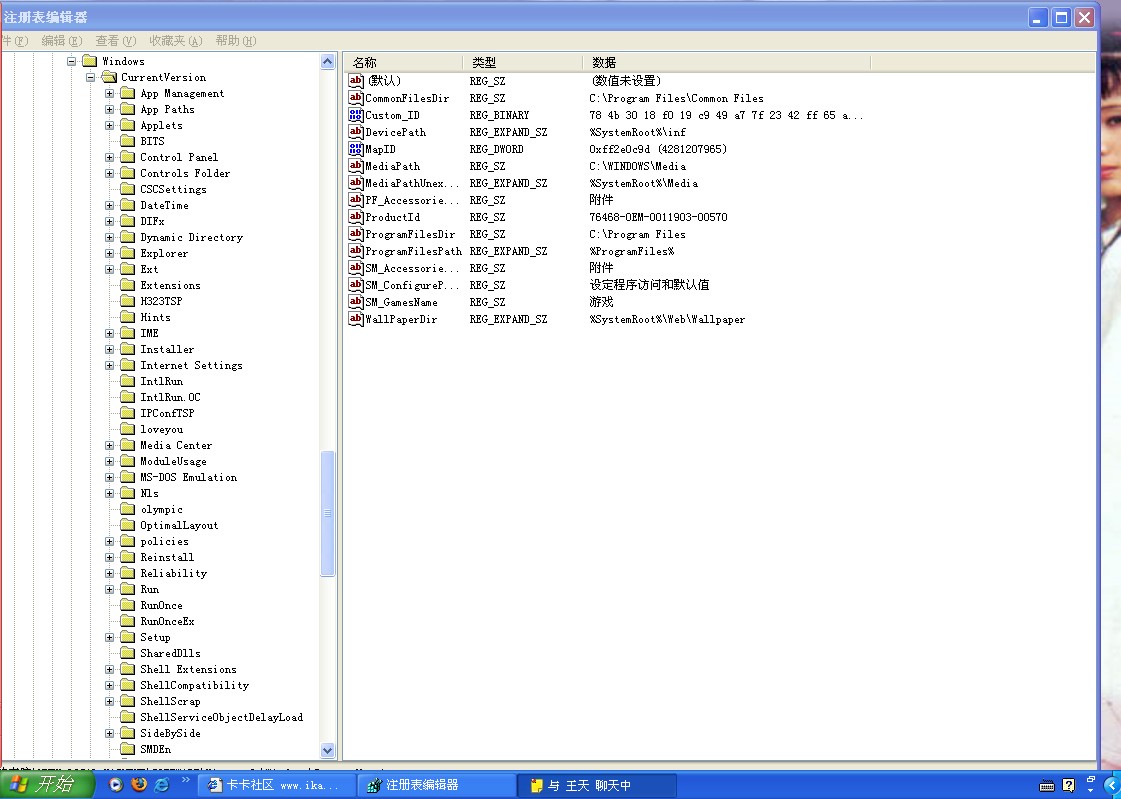Expand the Shell Extensions key
The width and height of the screenshot is (1121, 799).
pos(109,669)
